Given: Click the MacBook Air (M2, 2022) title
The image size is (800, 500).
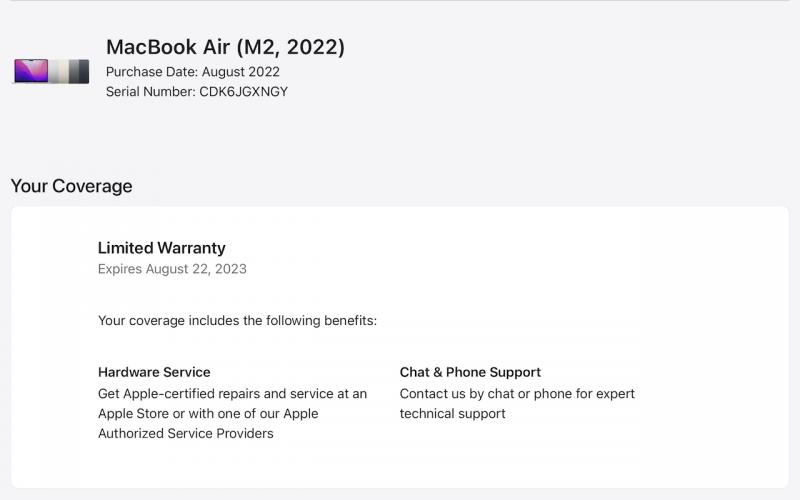Looking at the screenshot, I should pos(225,47).
